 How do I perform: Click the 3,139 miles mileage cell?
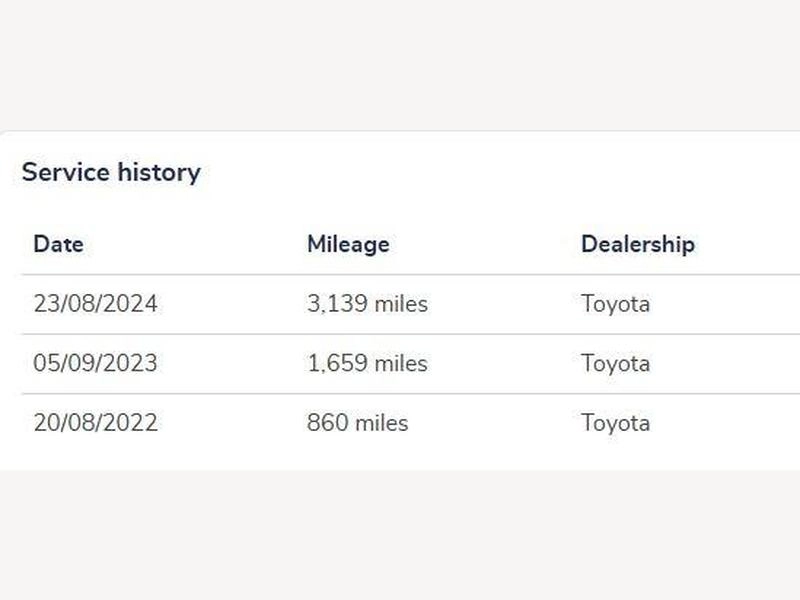tap(367, 304)
